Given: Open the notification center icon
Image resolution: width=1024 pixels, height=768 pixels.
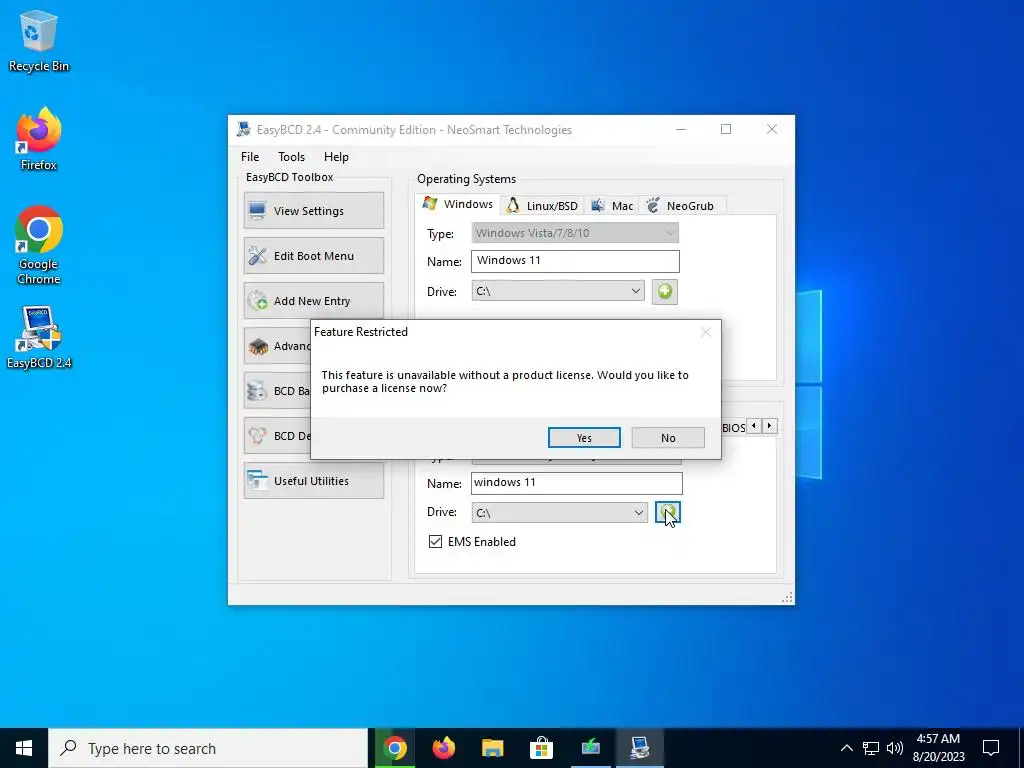Looking at the screenshot, I should (x=991, y=748).
